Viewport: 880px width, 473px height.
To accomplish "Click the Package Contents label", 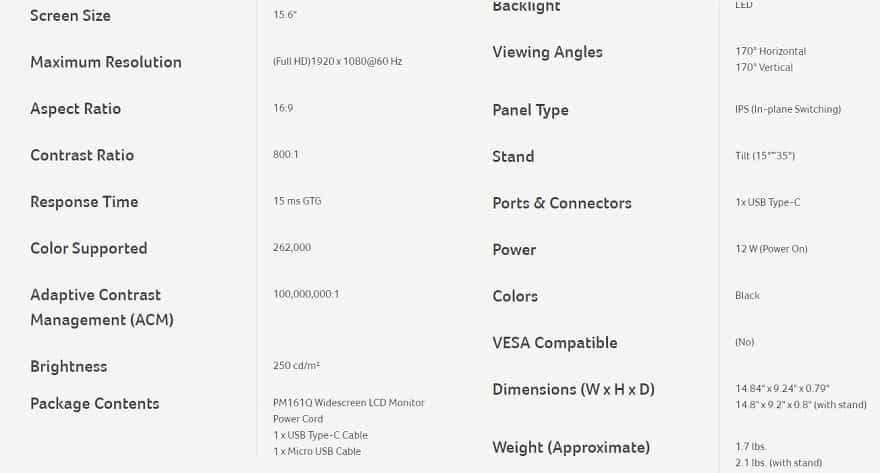I will pyautogui.click(x=95, y=404).
